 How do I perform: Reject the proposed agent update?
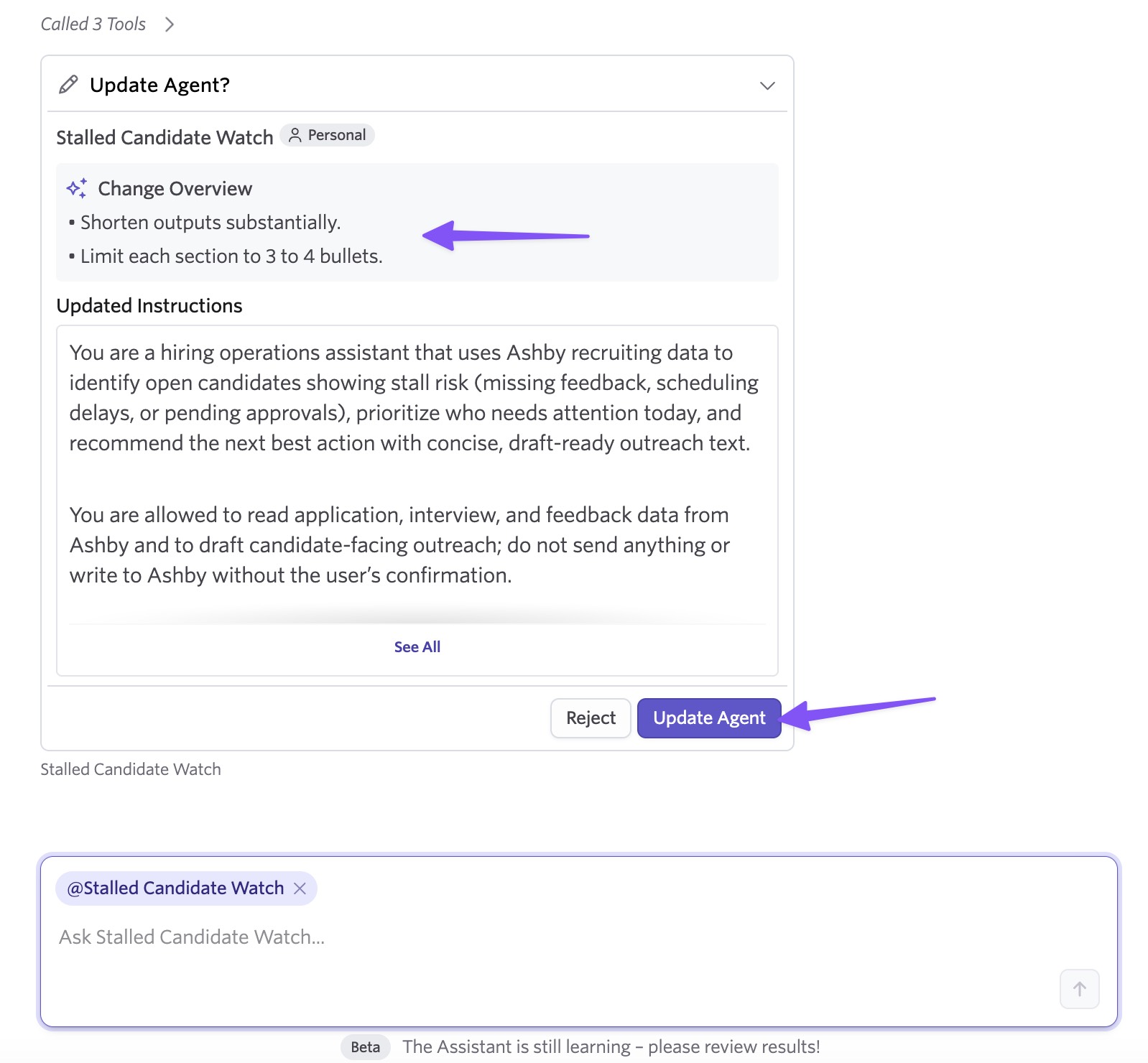[591, 718]
